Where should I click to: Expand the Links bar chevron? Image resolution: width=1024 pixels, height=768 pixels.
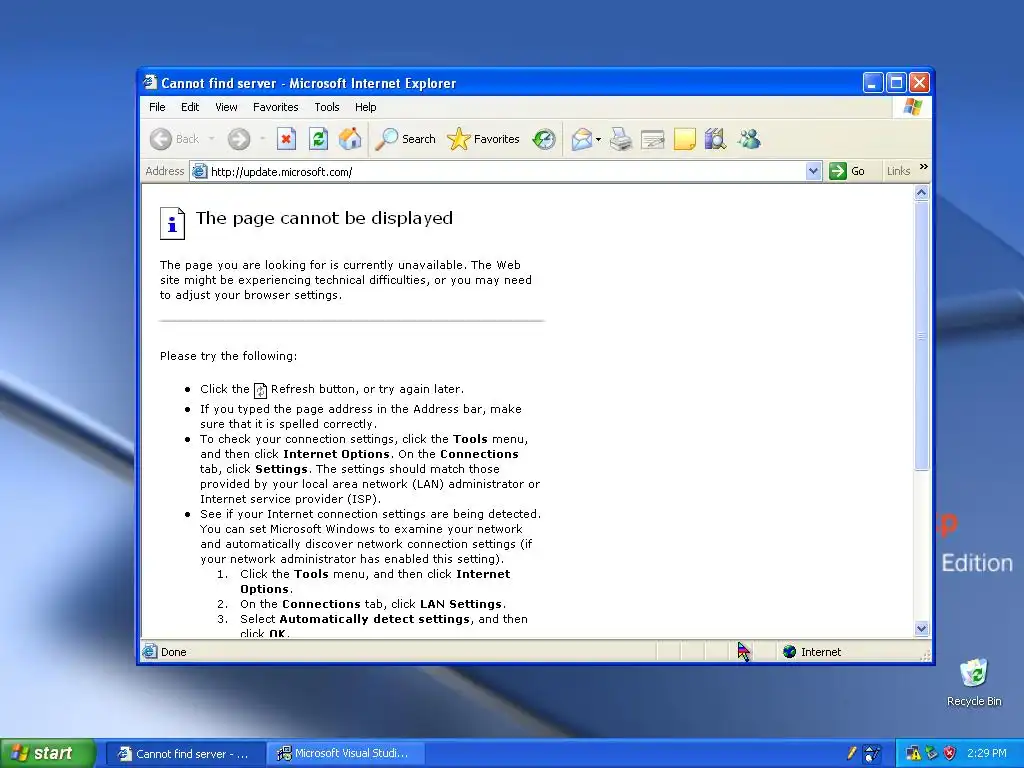pyautogui.click(x=923, y=167)
